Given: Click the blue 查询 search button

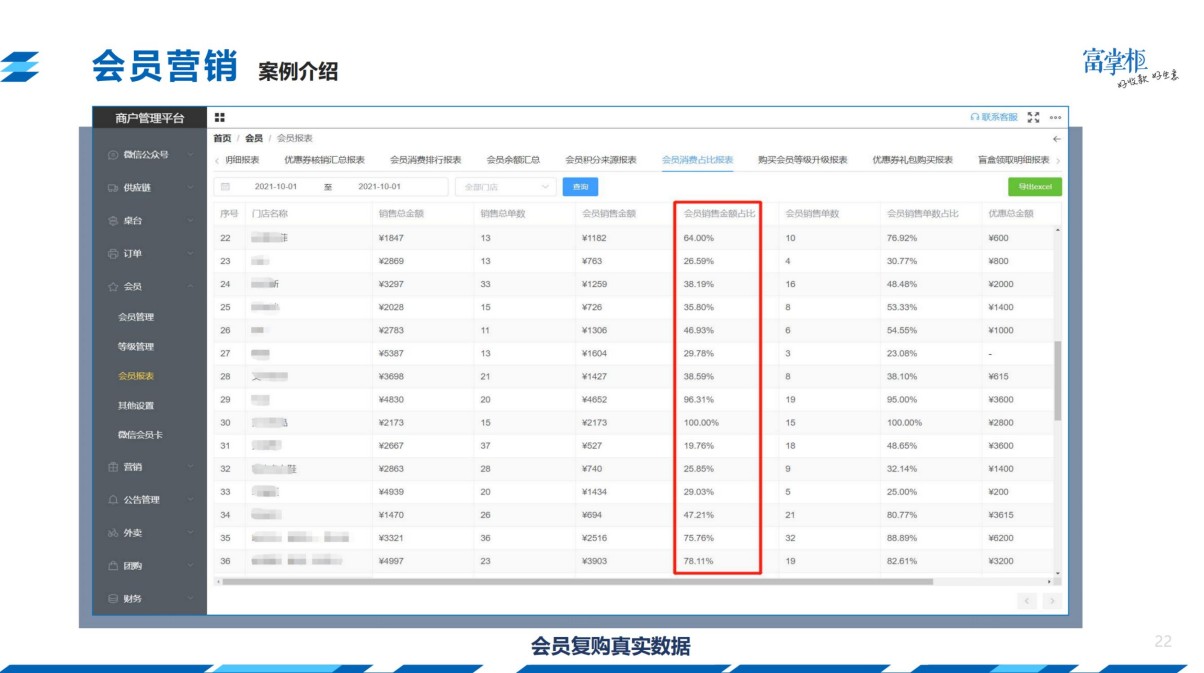Looking at the screenshot, I should pyautogui.click(x=582, y=187).
